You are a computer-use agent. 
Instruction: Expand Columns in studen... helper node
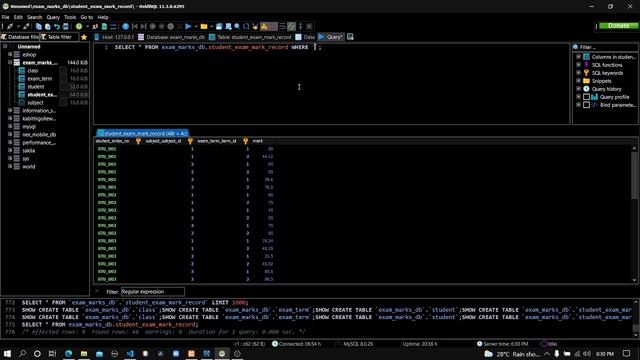point(578,57)
